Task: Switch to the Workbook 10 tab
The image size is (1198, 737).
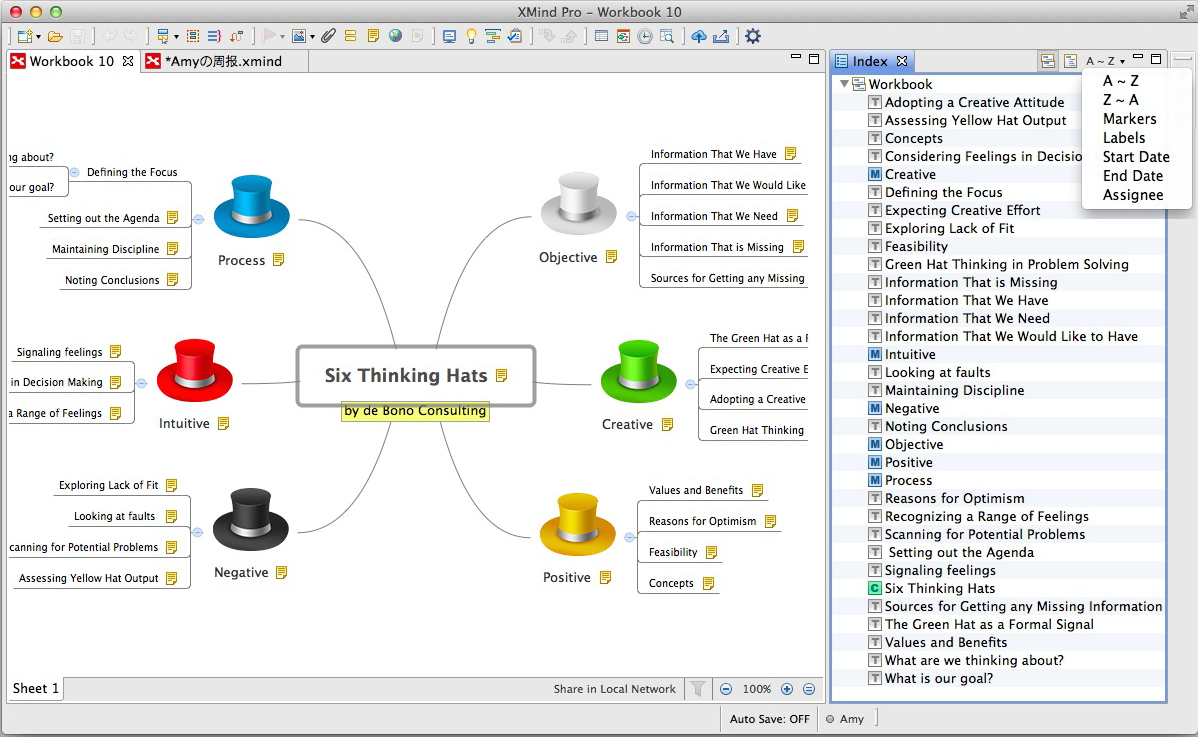Action: pyautogui.click(x=72, y=61)
